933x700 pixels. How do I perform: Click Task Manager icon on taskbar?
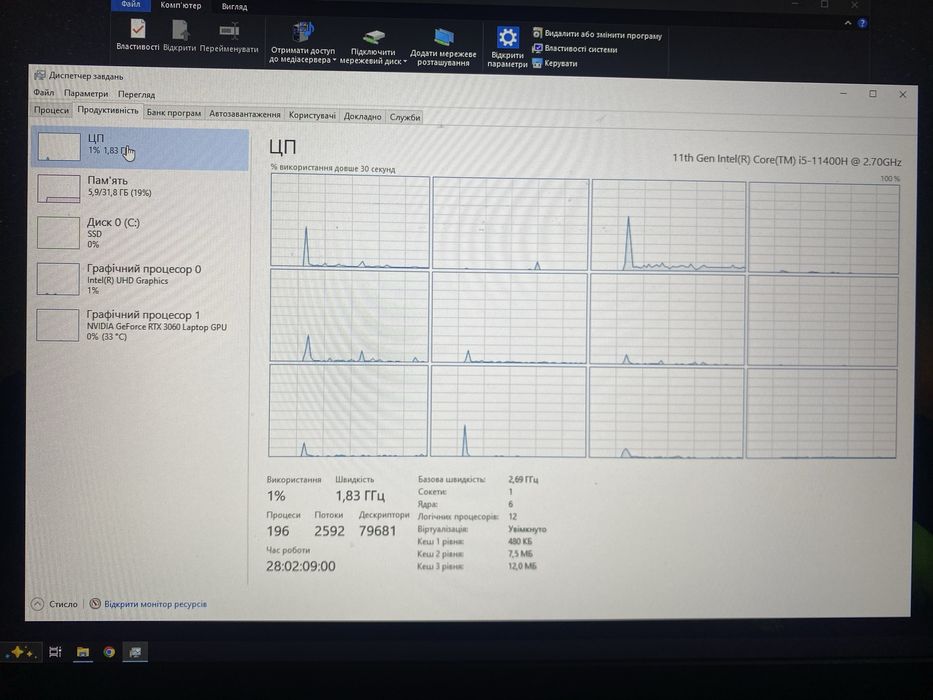click(135, 652)
